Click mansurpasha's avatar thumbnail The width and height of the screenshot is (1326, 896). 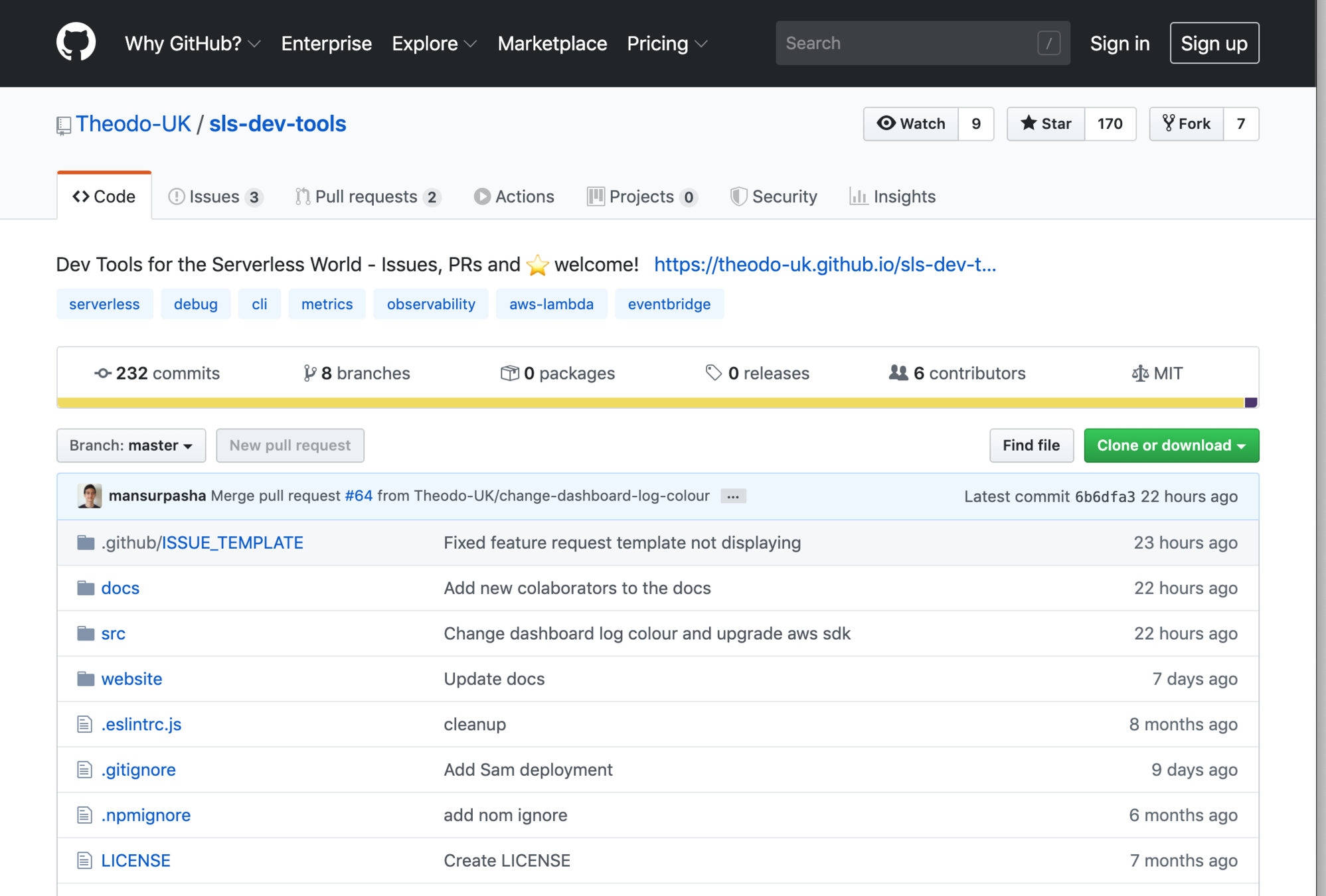pyautogui.click(x=90, y=496)
